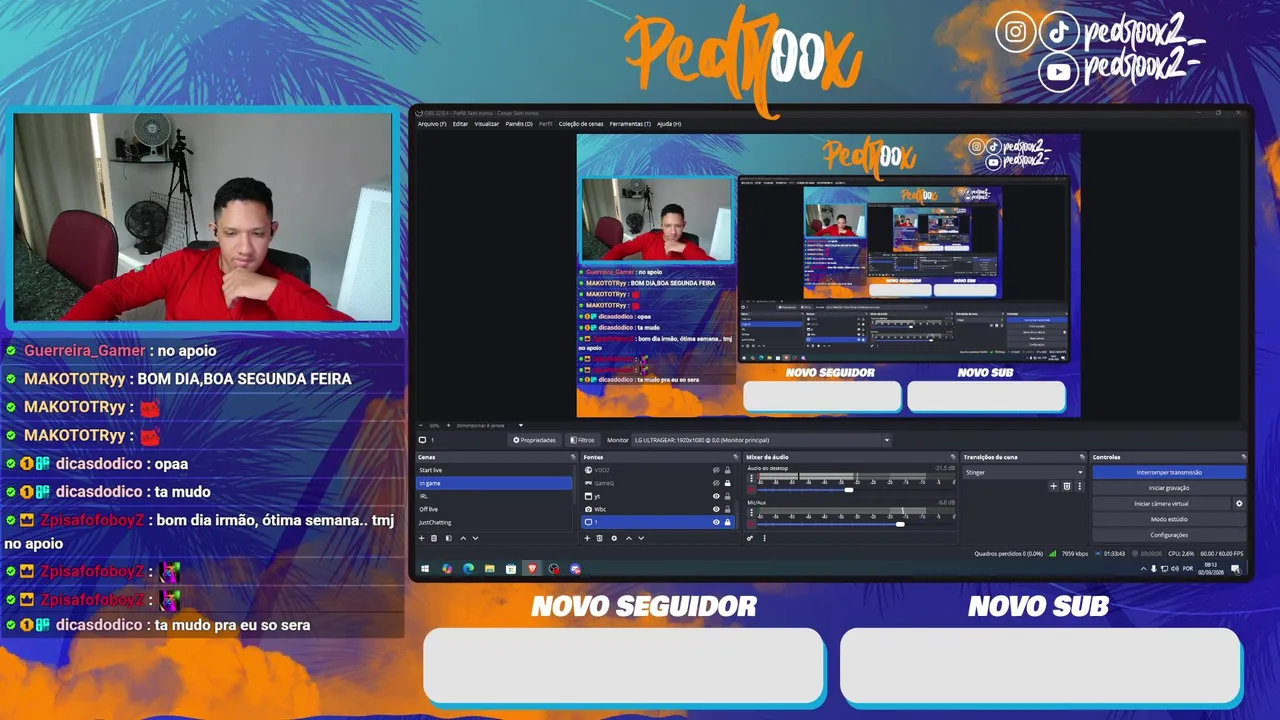
Task: Pop out the Fontes dock icon
Action: coord(736,457)
